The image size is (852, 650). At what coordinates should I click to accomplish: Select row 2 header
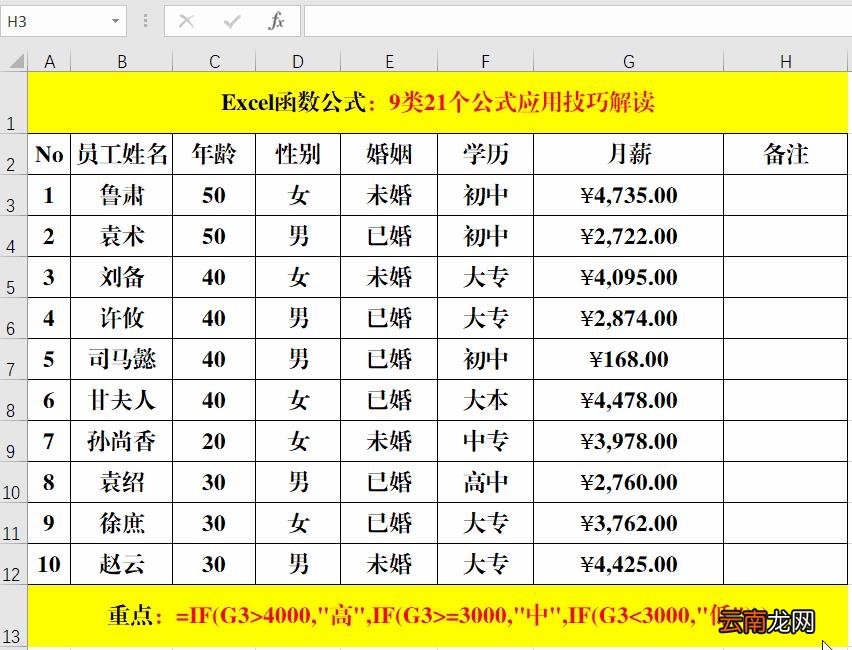[14, 154]
